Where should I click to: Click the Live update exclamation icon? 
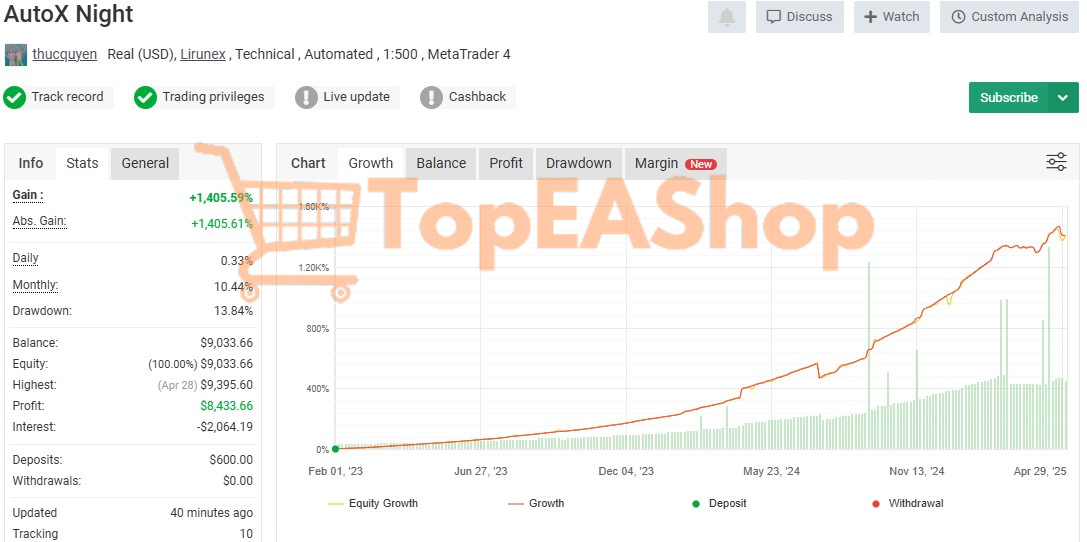click(306, 97)
